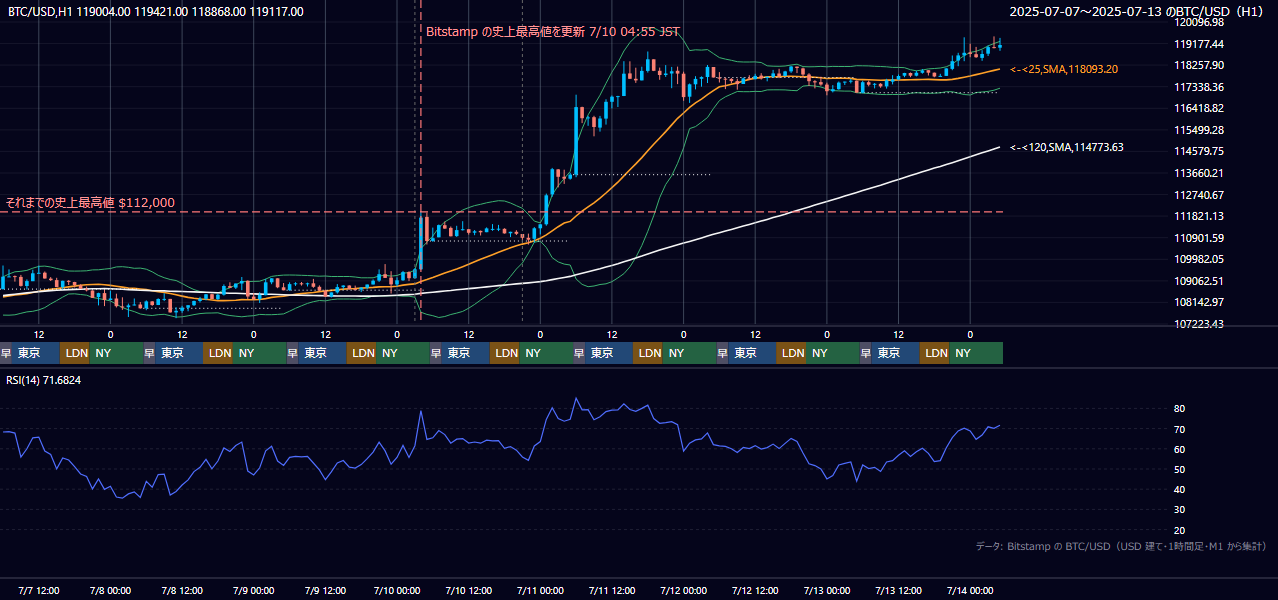Click price axis value 118257.90
The image size is (1278, 600).
pyautogui.click(x=1199, y=65)
